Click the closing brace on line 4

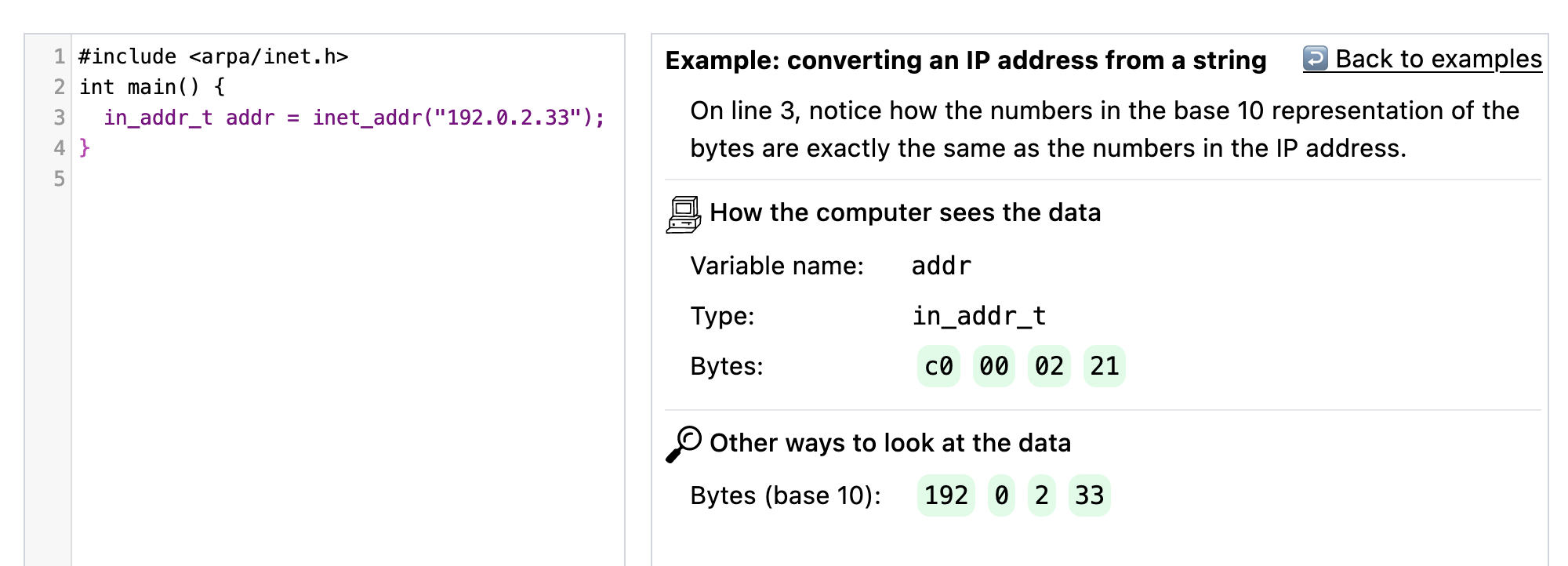tap(85, 148)
